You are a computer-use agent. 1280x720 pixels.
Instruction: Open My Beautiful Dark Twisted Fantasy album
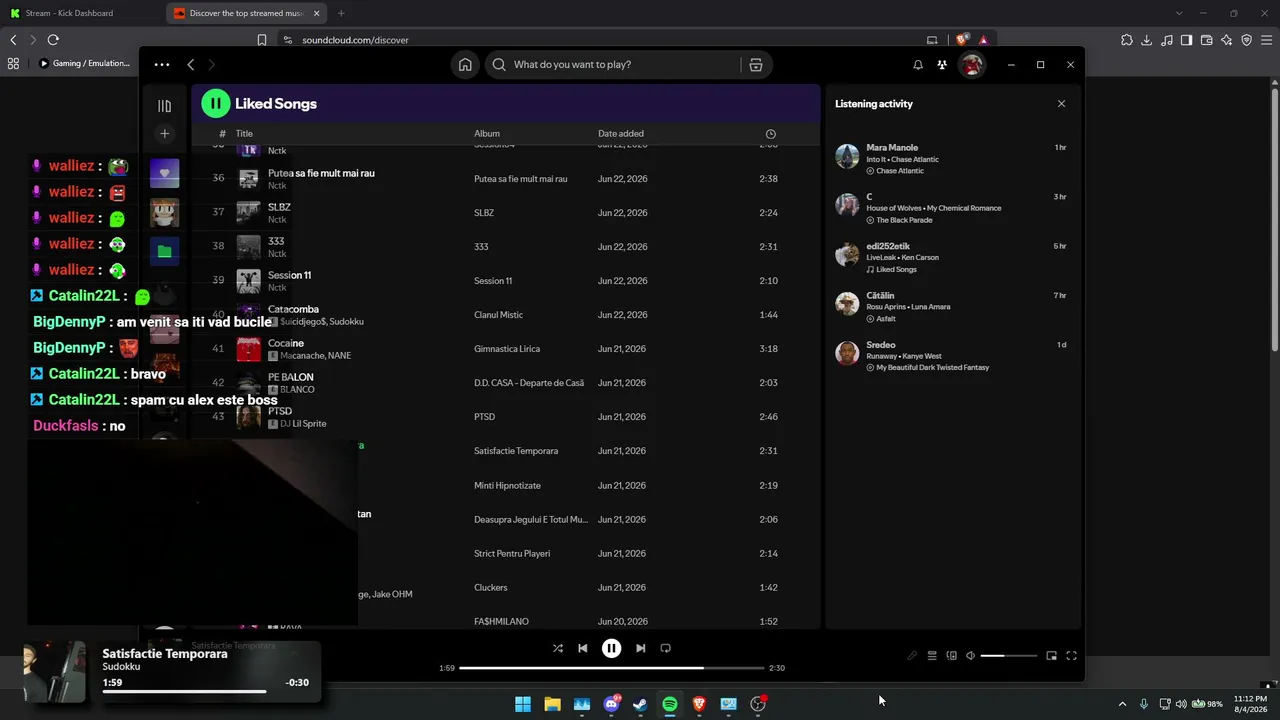tap(933, 368)
